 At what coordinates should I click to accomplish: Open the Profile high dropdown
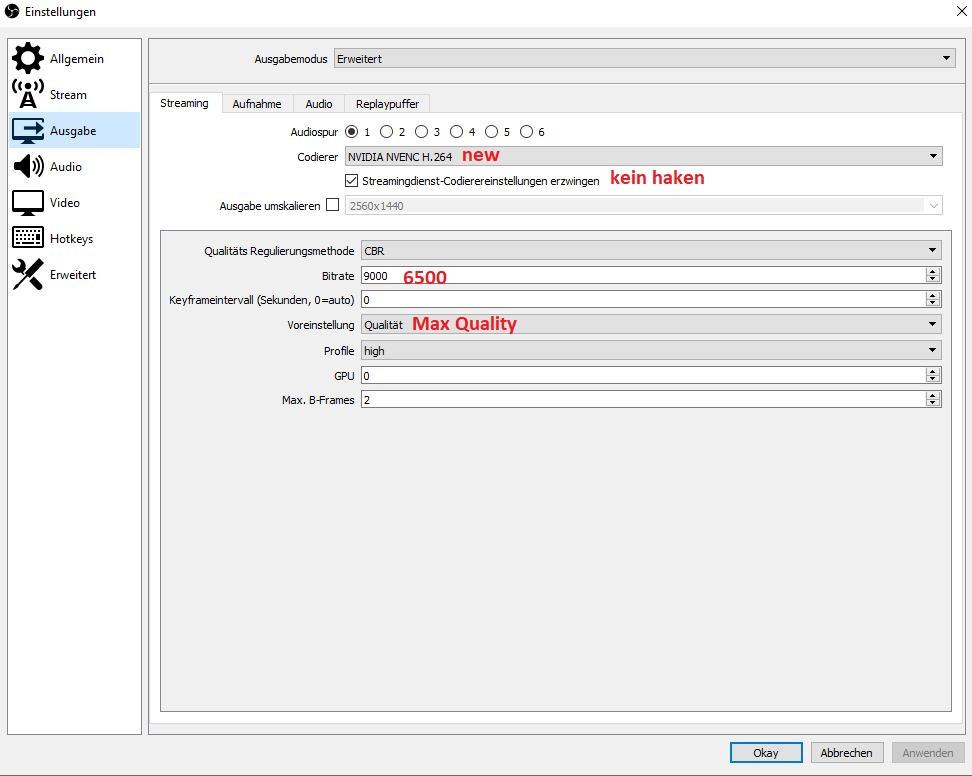point(651,350)
